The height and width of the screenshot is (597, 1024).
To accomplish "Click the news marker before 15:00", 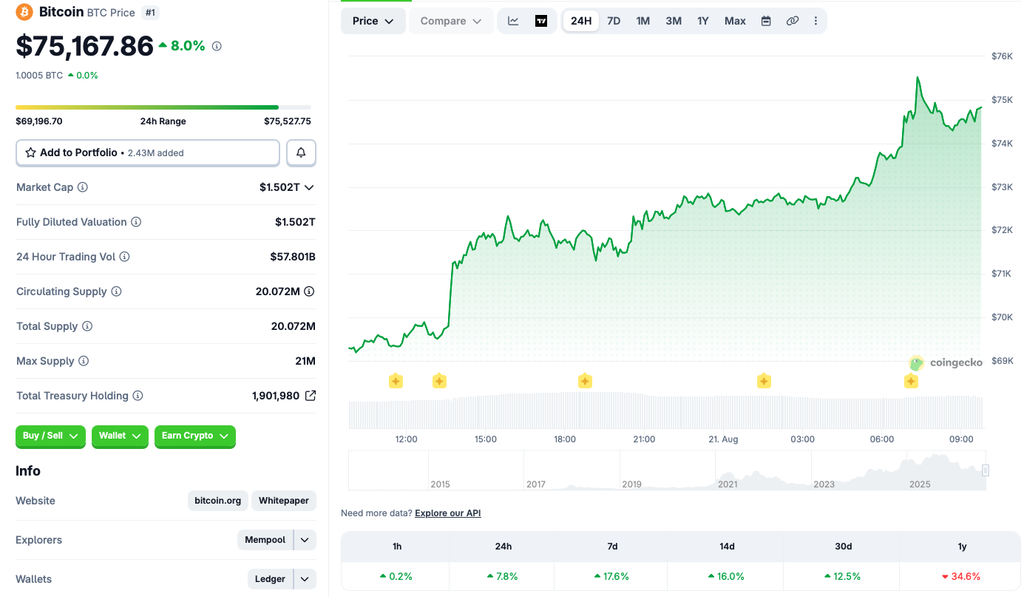I will click(x=440, y=381).
